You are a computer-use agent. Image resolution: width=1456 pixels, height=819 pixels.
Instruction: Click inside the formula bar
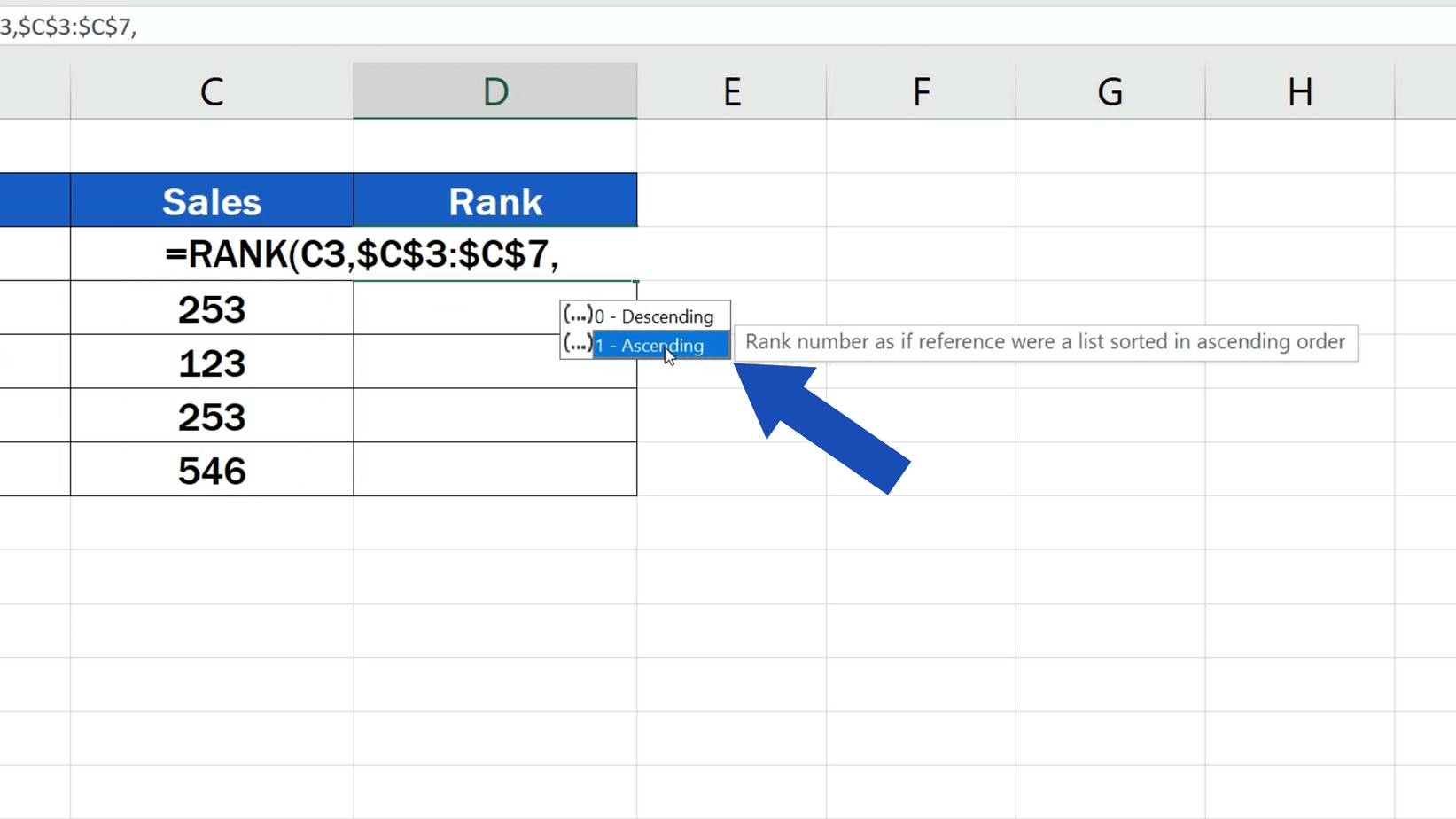(x=354, y=27)
